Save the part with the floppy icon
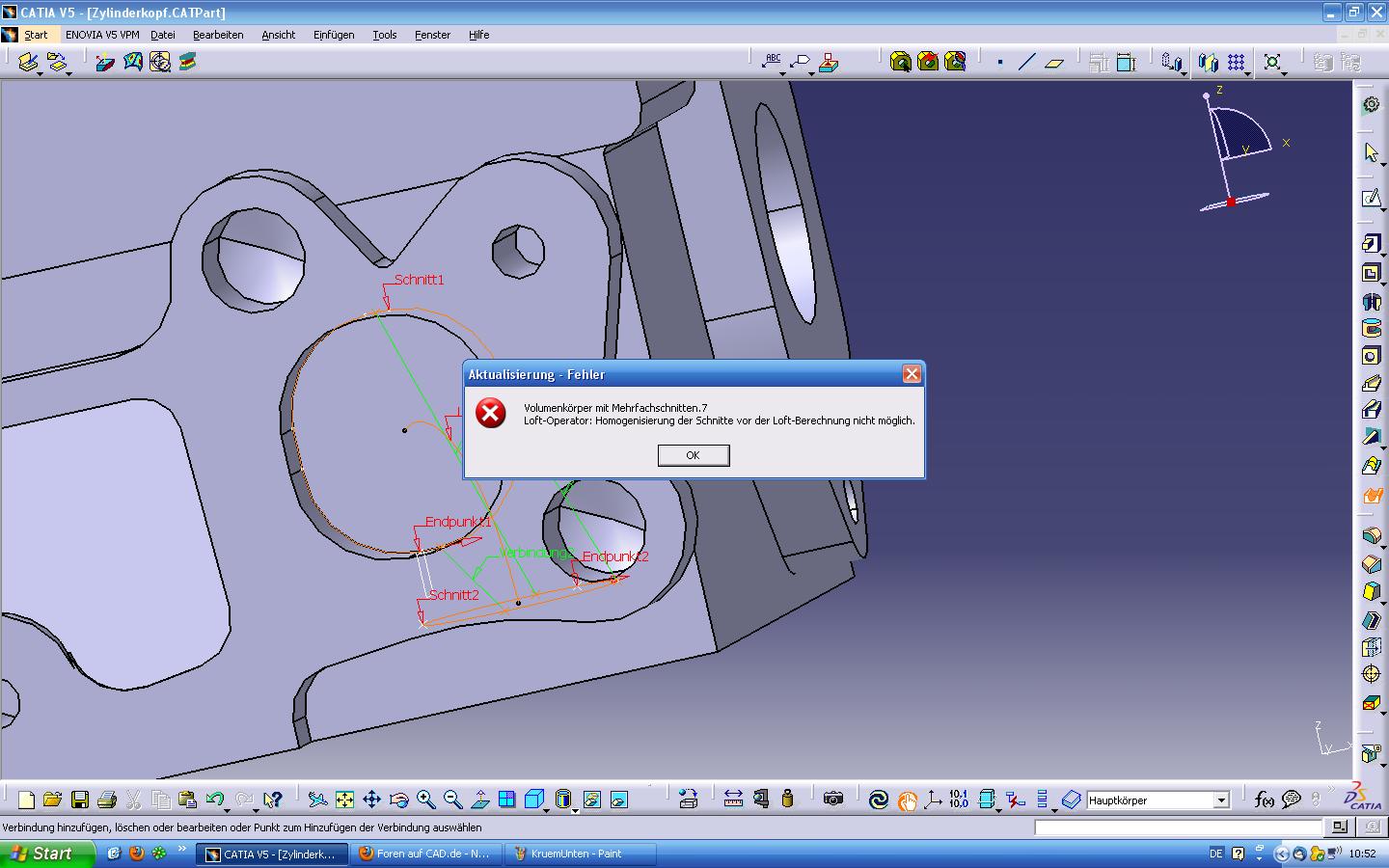 click(79, 800)
